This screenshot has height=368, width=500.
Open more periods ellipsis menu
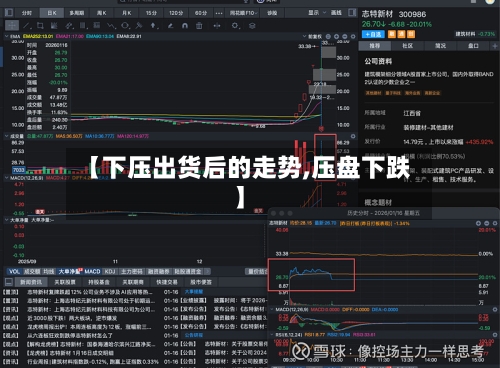pos(219,13)
